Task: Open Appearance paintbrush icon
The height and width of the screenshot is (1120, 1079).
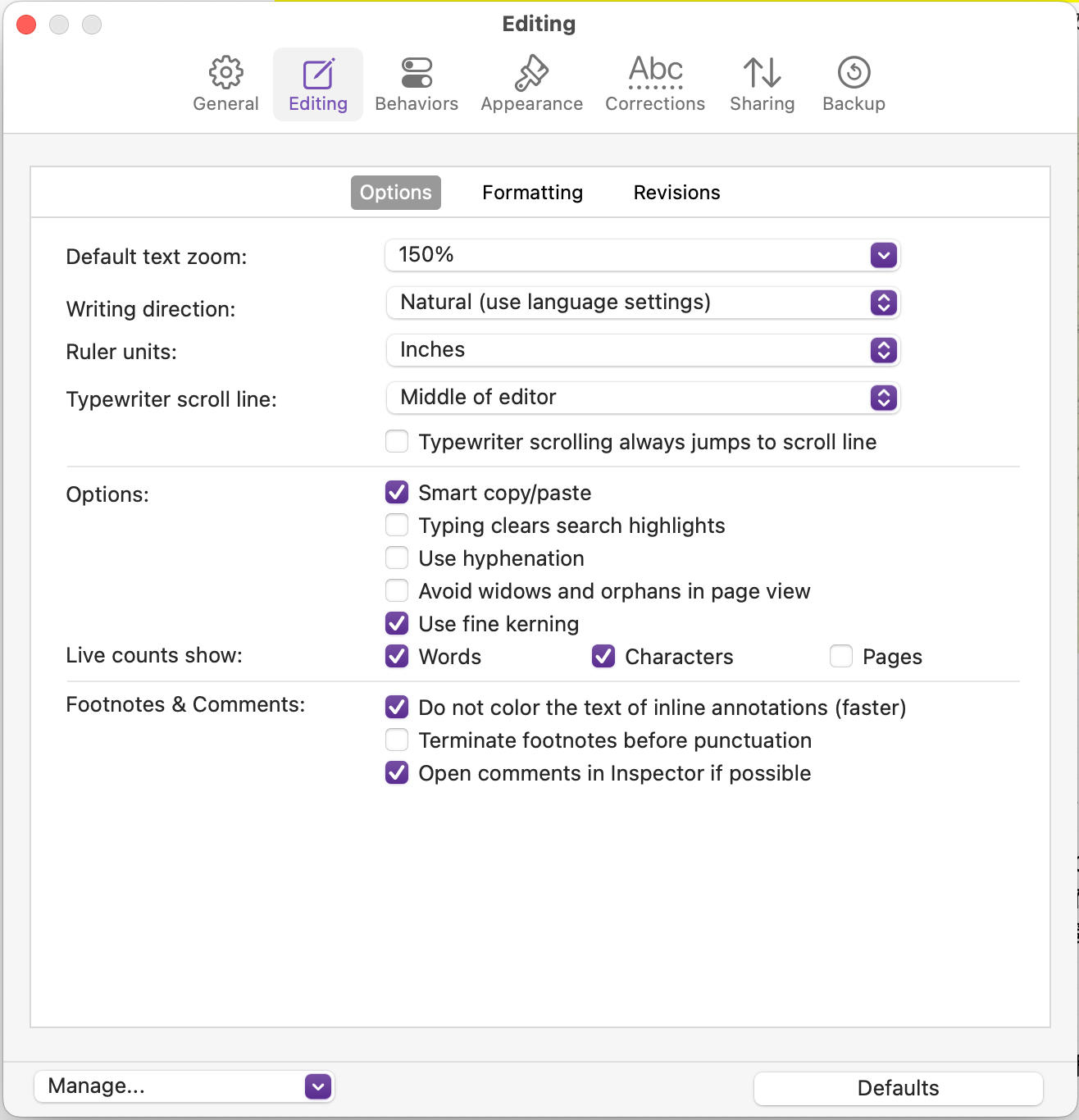Action: [531, 73]
